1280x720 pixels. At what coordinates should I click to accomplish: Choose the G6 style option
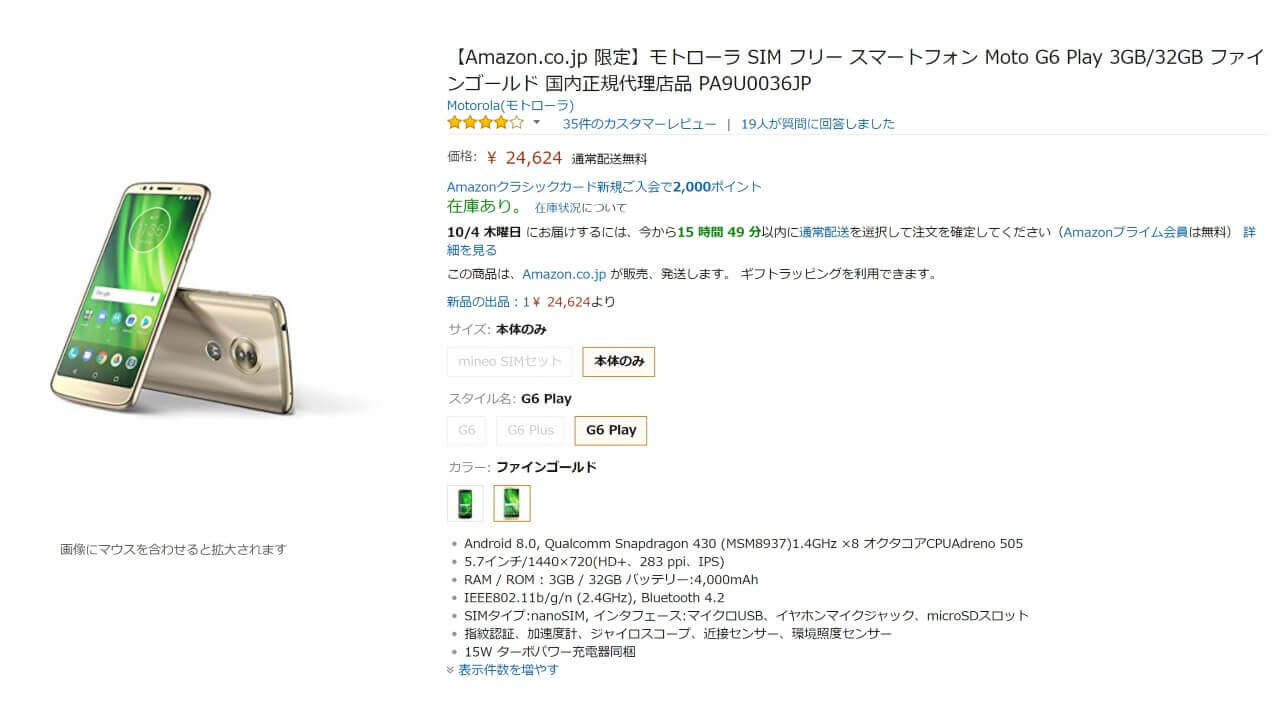[x=467, y=431]
